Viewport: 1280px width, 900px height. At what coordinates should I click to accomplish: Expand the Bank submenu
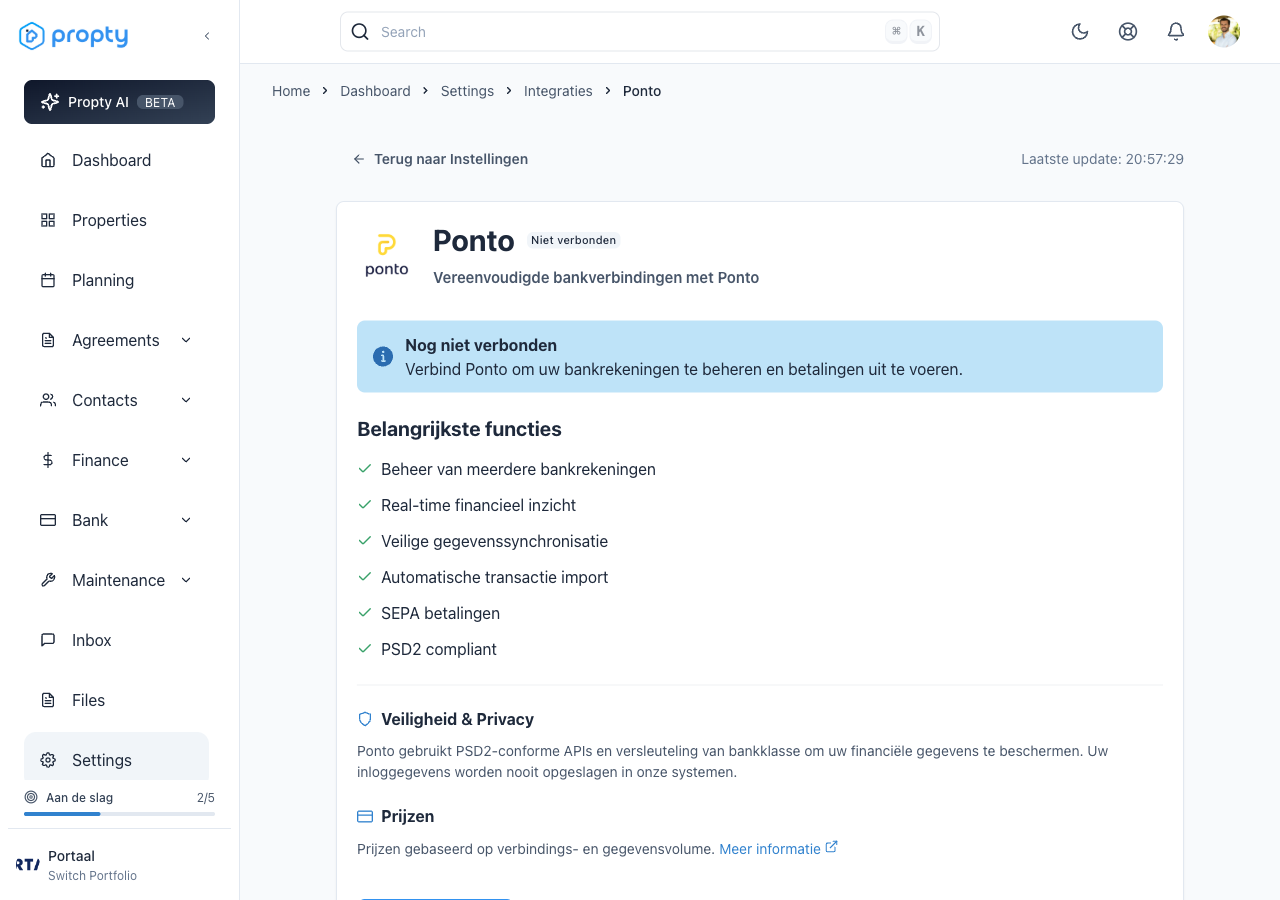[x=186, y=520]
